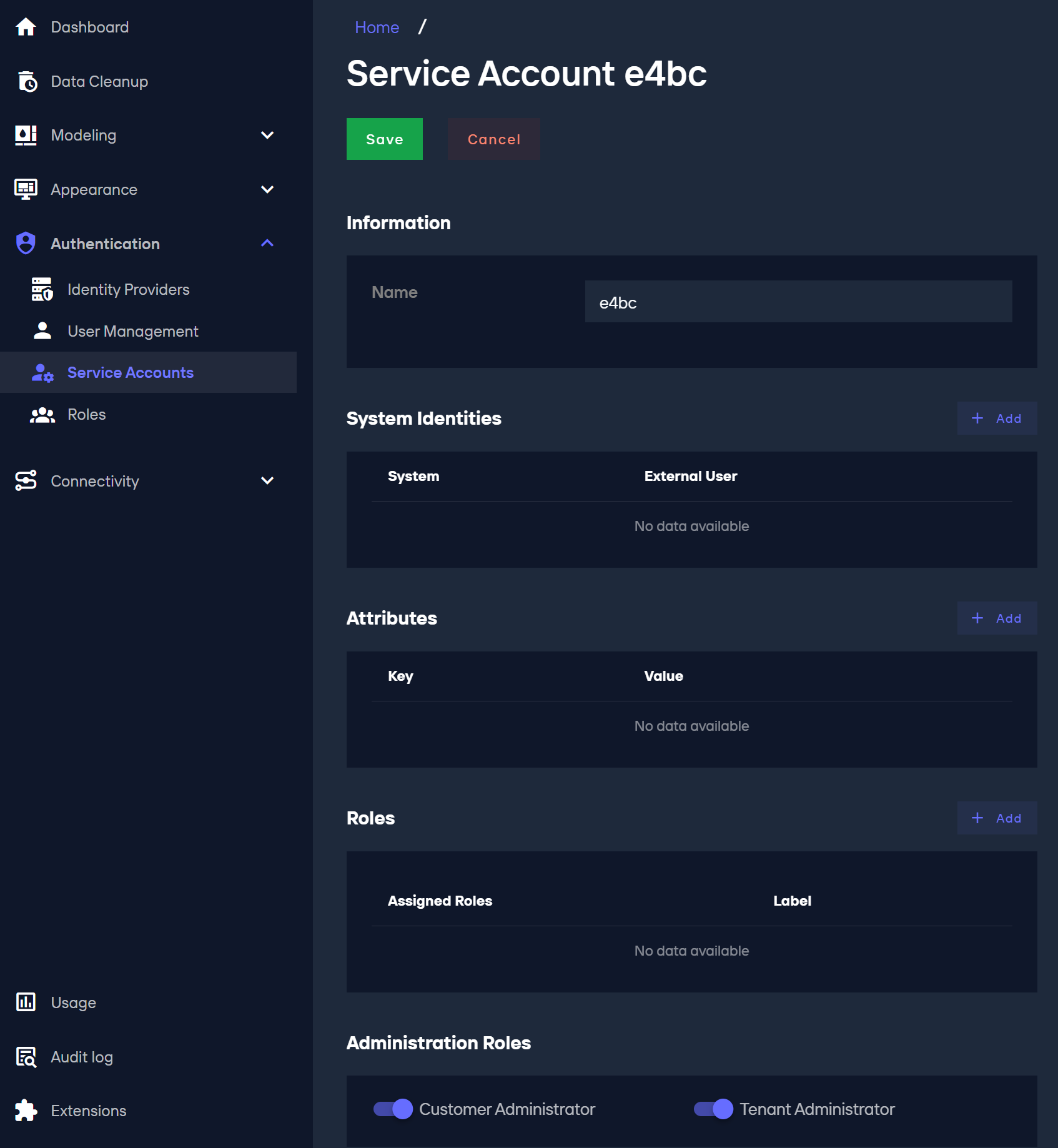Turn off the Tenant Administrator switch
Image resolution: width=1058 pixels, height=1148 pixels.
click(713, 1109)
